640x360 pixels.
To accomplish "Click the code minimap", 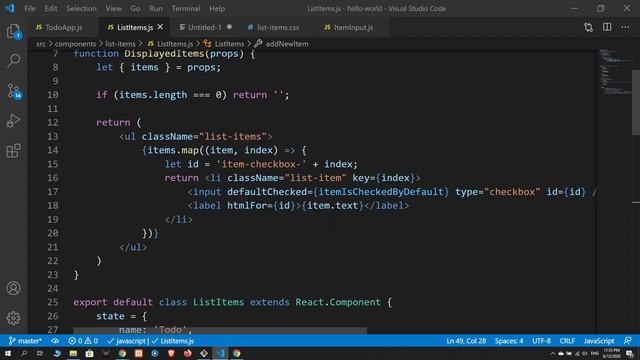I will click(615, 71).
